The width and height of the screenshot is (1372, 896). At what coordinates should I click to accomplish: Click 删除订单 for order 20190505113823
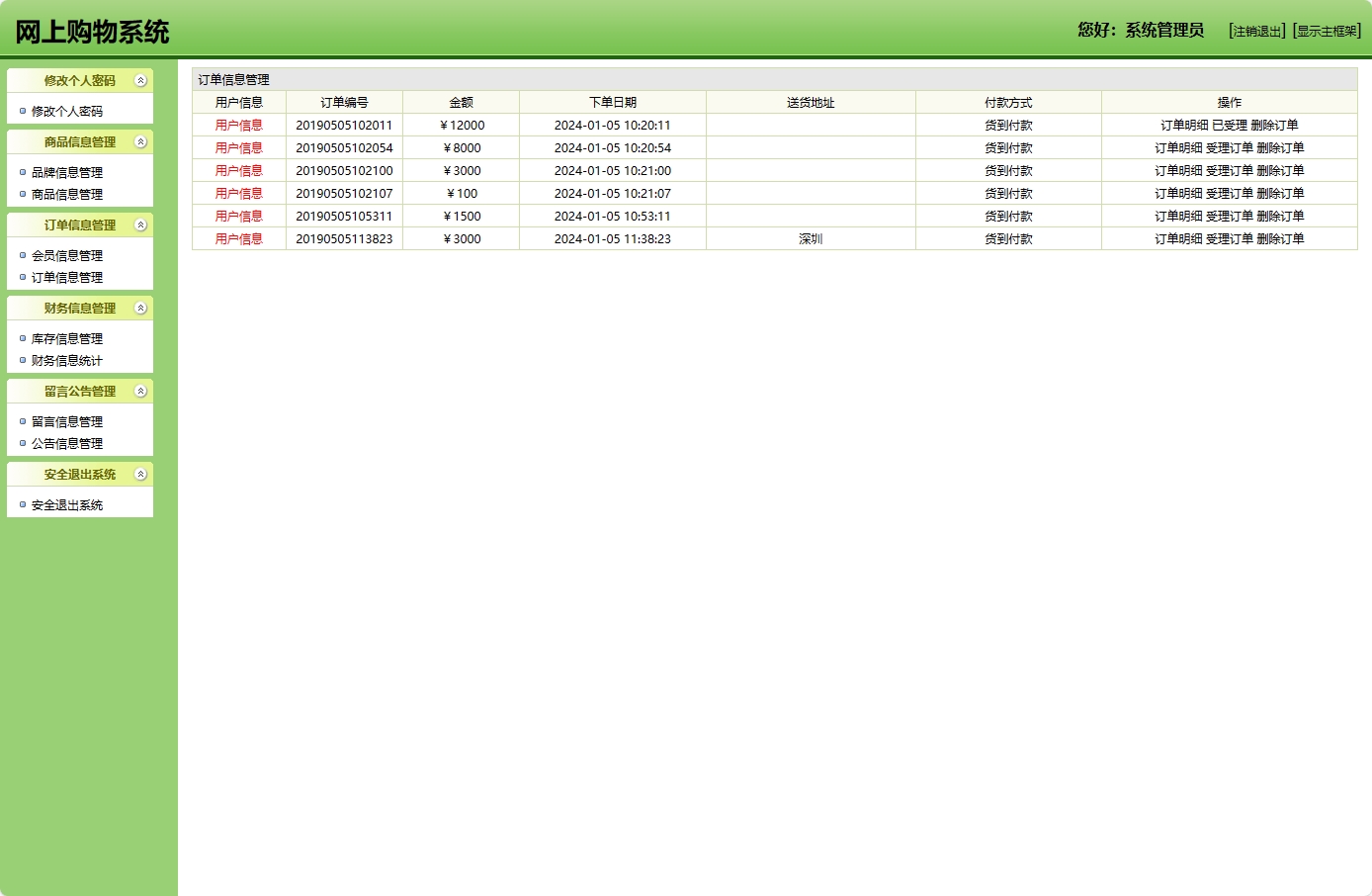pyautogui.click(x=1281, y=239)
